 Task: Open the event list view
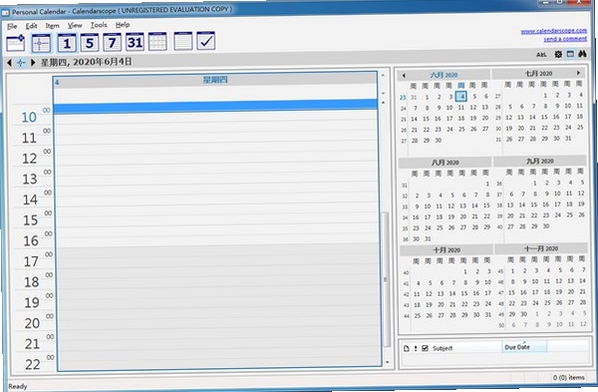tap(183, 41)
